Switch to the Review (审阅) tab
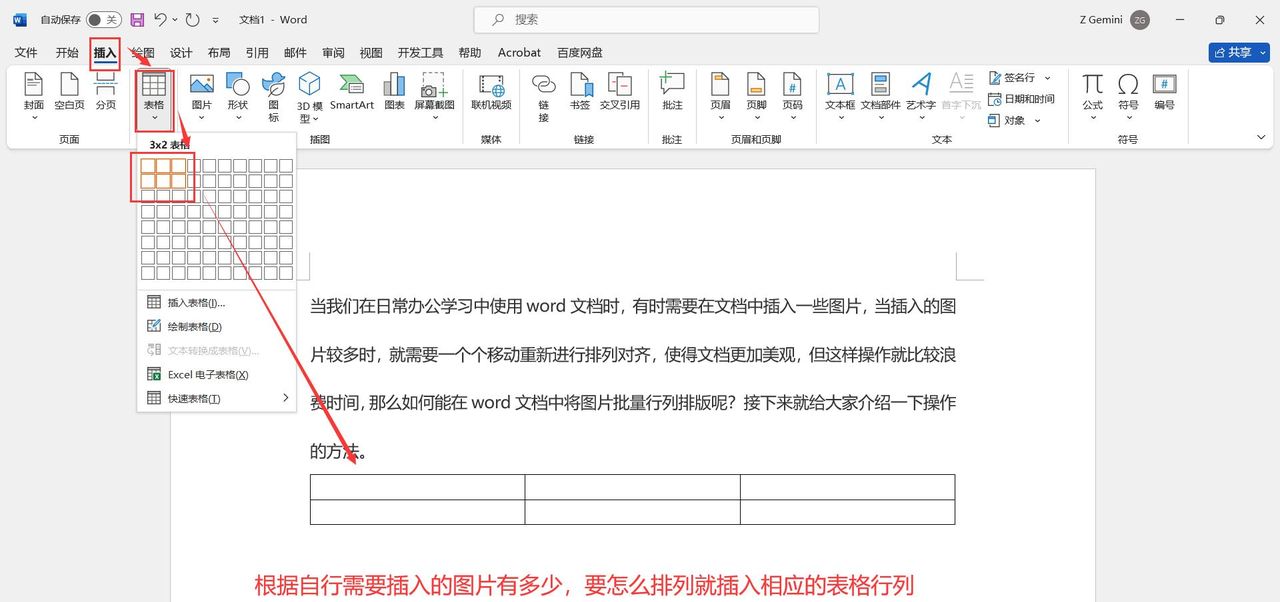The image size is (1280, 602). coord(333,53)
